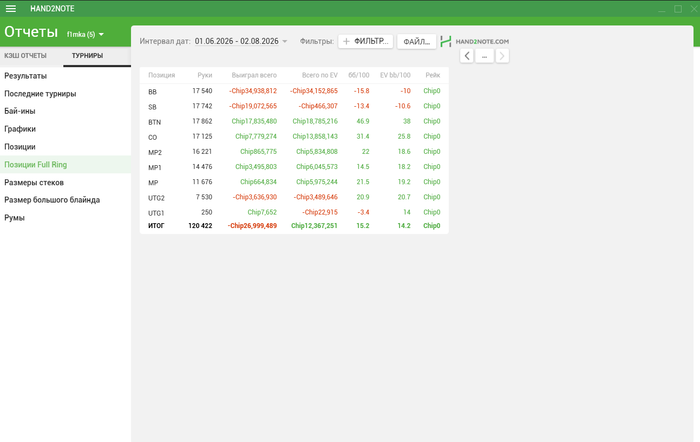This screenshot has height=442, width=700.
Task: Click EV value Chip13,858,143
Action: coord(315,137)
